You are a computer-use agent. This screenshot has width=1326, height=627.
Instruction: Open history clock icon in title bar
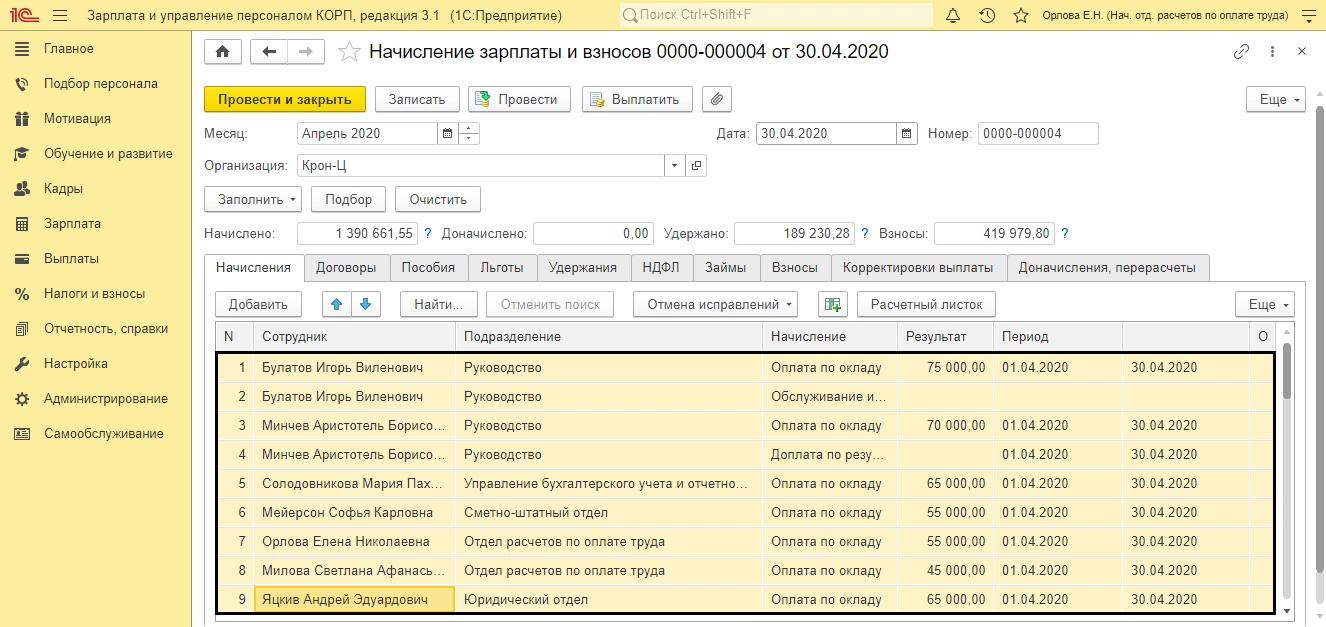[987, 16]
